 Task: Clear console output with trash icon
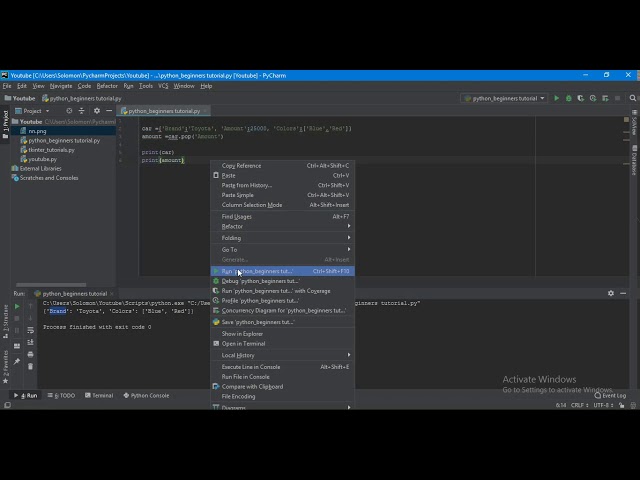tap(31, 367)
